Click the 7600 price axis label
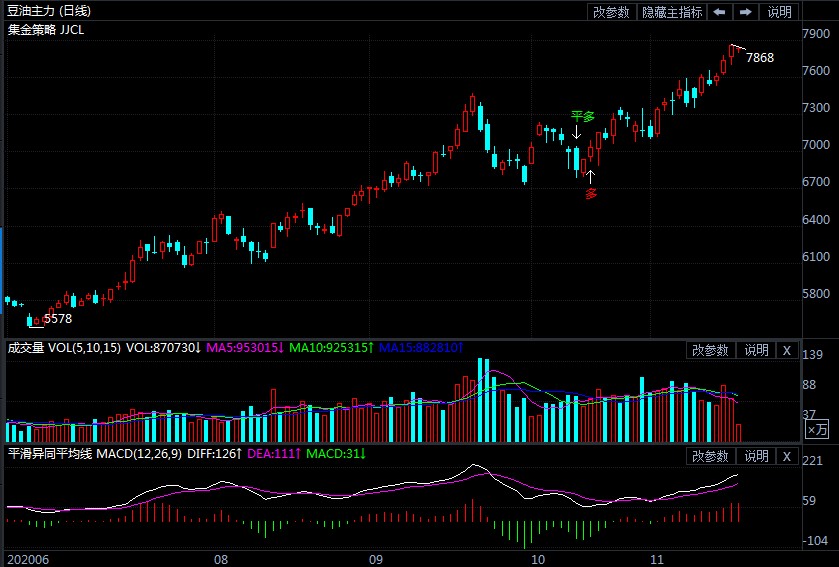 (816, 71)
